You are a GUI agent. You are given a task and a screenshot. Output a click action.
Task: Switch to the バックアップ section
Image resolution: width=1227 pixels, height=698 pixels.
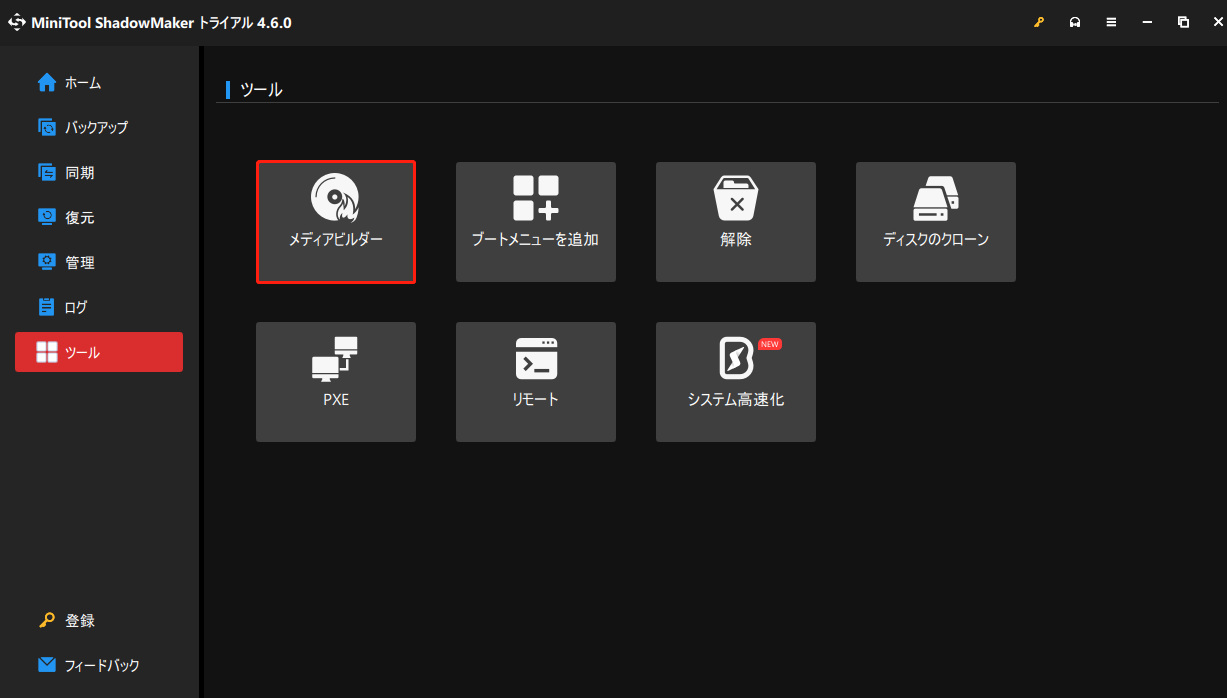tap(98, 128)
